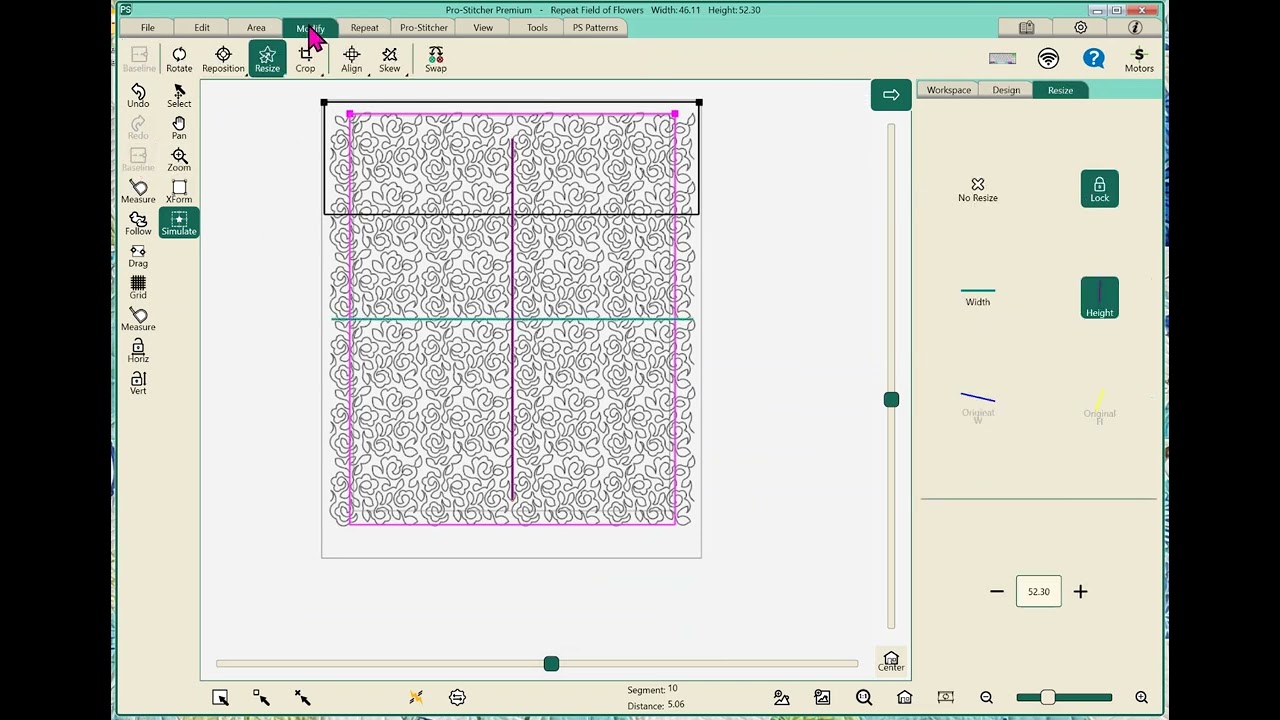Switch to the Workspace panel tab
The width and height of the screenshot is (1280, 720).
[948, 90]
